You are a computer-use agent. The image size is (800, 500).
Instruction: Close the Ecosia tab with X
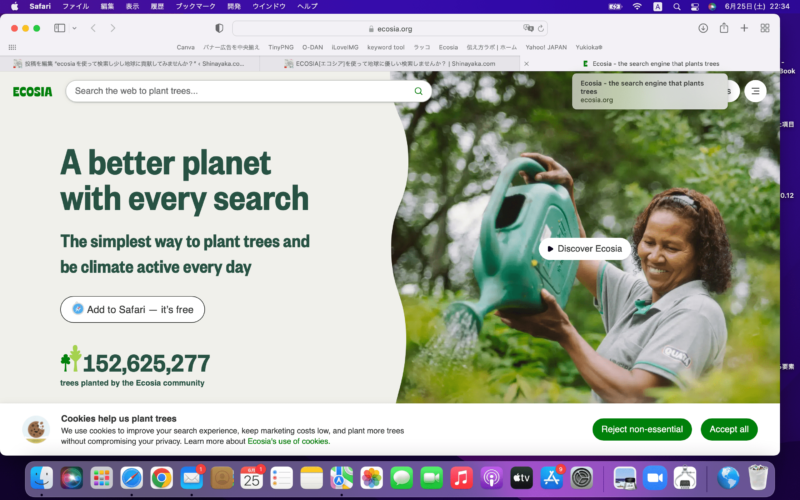click(x=527, y=64)
